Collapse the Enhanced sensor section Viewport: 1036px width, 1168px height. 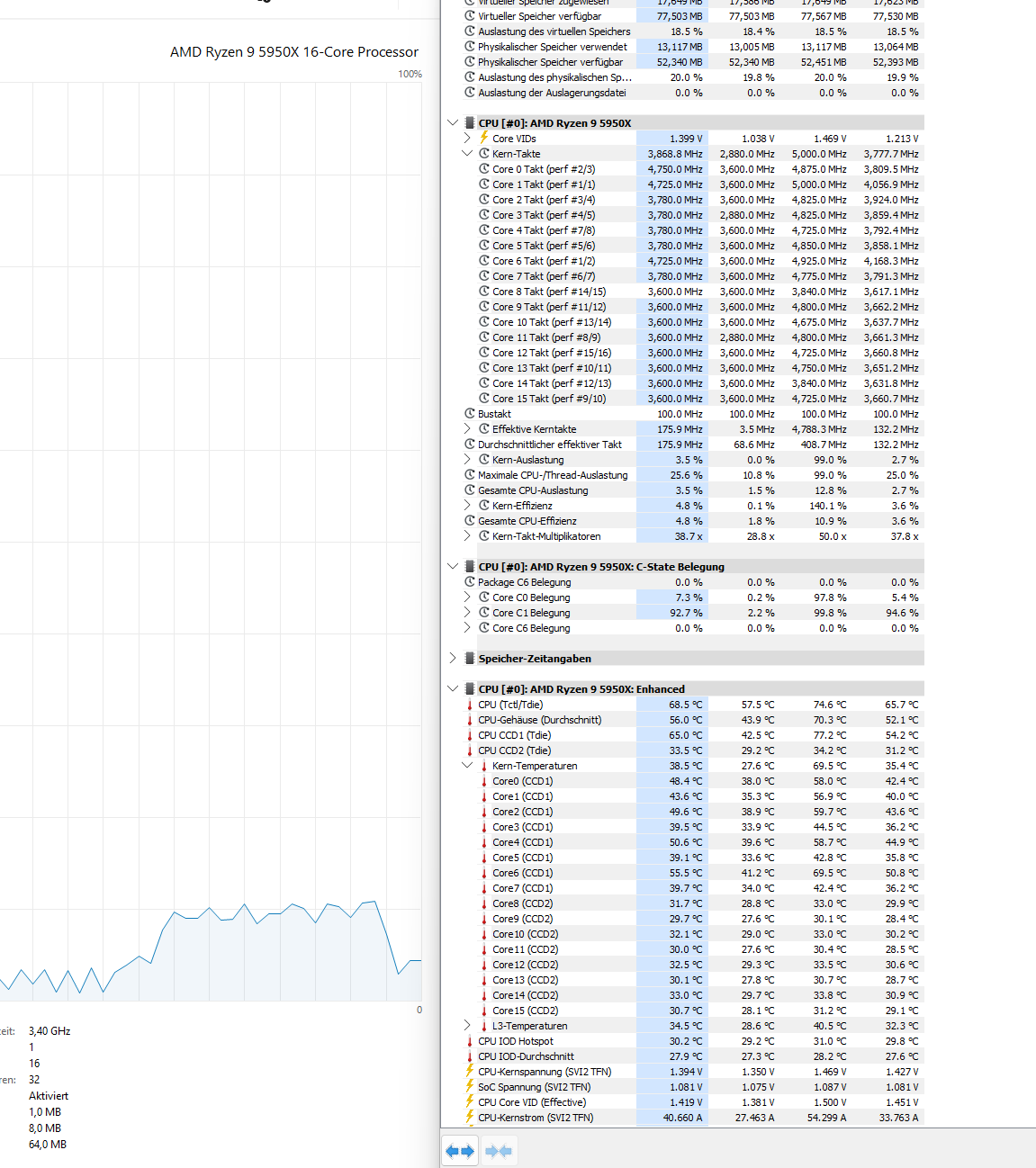point(452,689)
